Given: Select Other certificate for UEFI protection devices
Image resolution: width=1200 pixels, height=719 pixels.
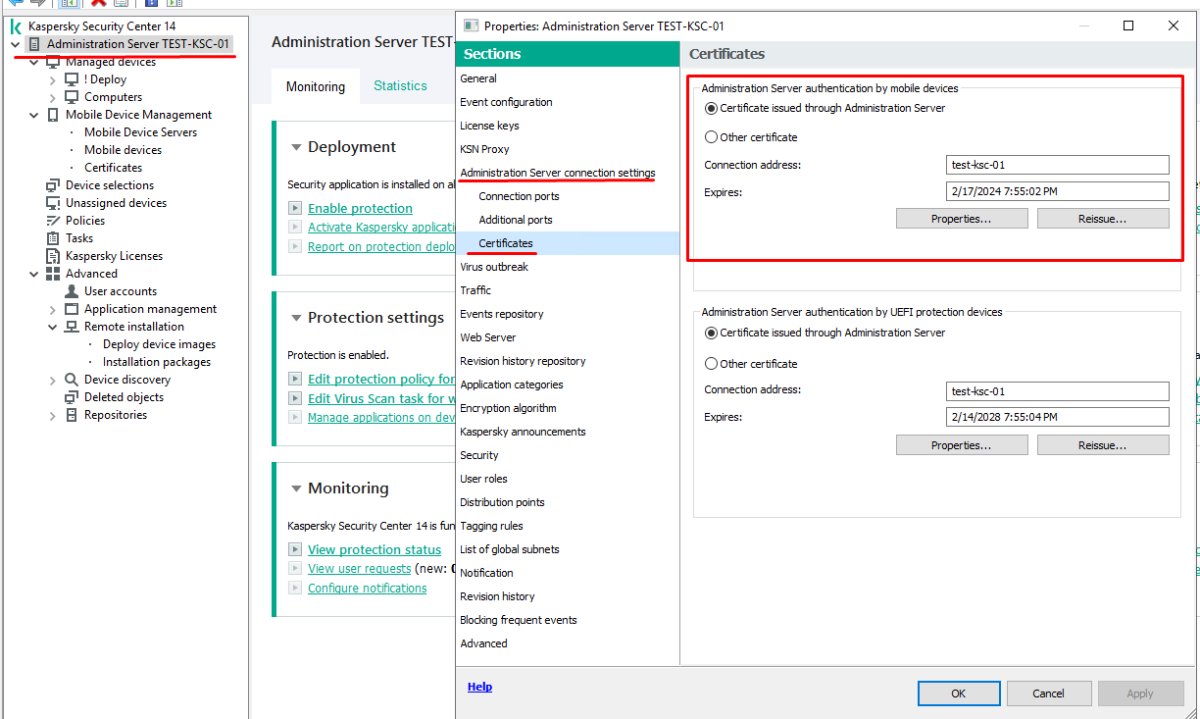Looking at the screenshot, I should (711, 364).
